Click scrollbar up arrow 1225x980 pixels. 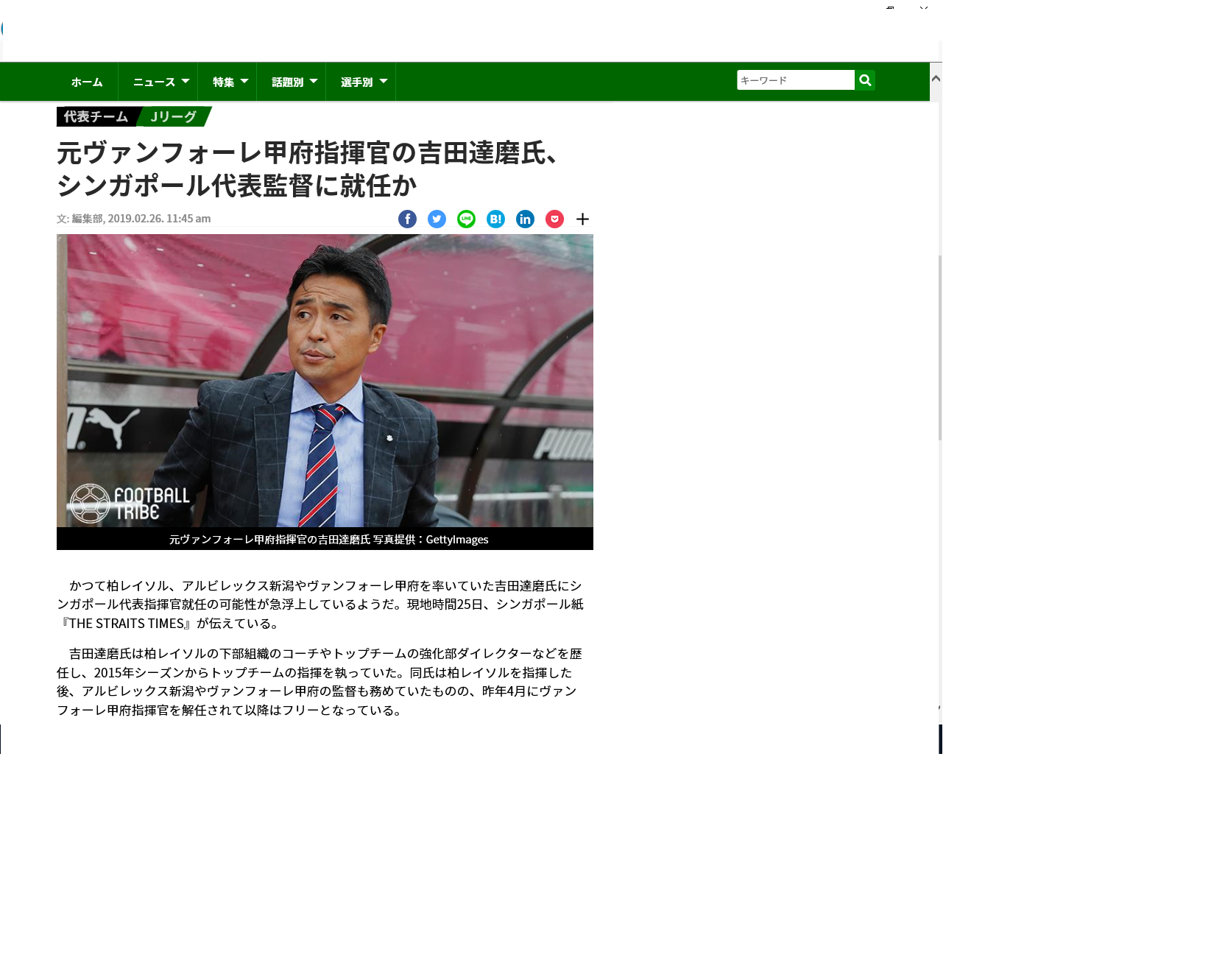(936, 78)
